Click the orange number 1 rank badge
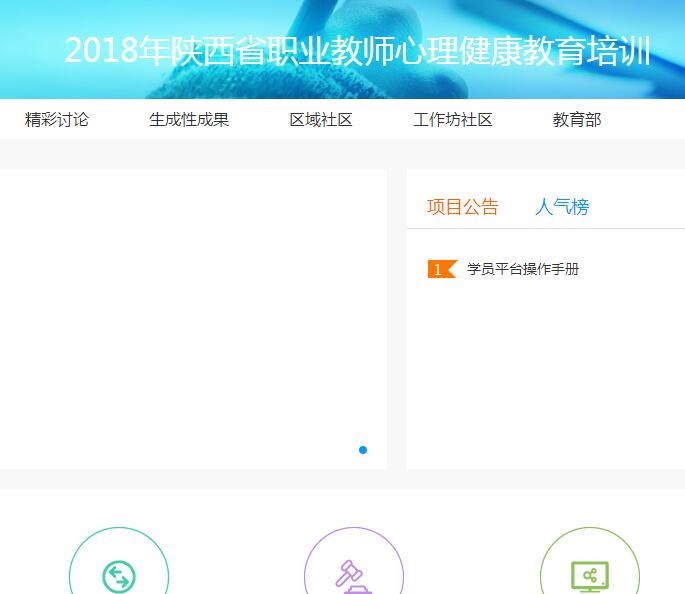Viewport: 685px width, 594px height. pos(442,269)
